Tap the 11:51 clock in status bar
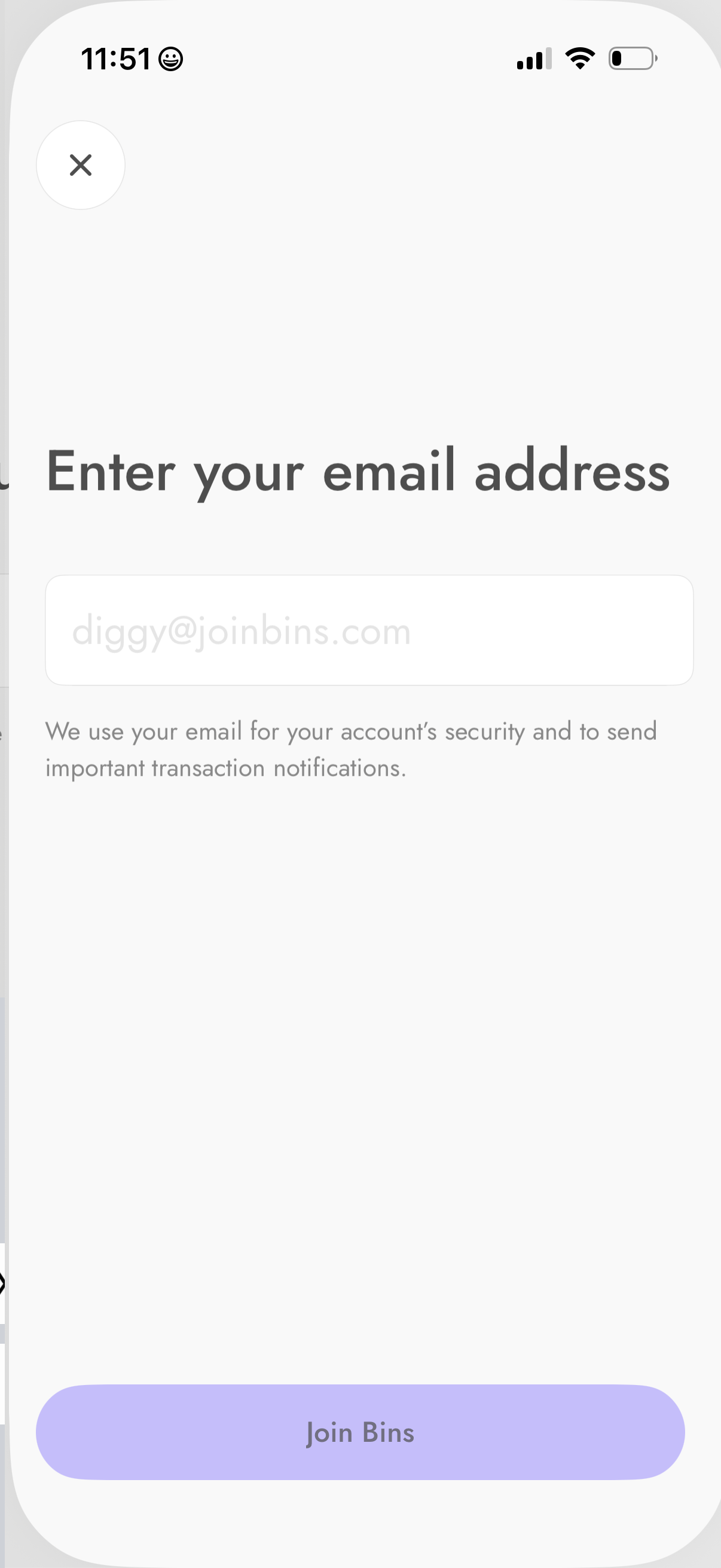 (115, 59)
